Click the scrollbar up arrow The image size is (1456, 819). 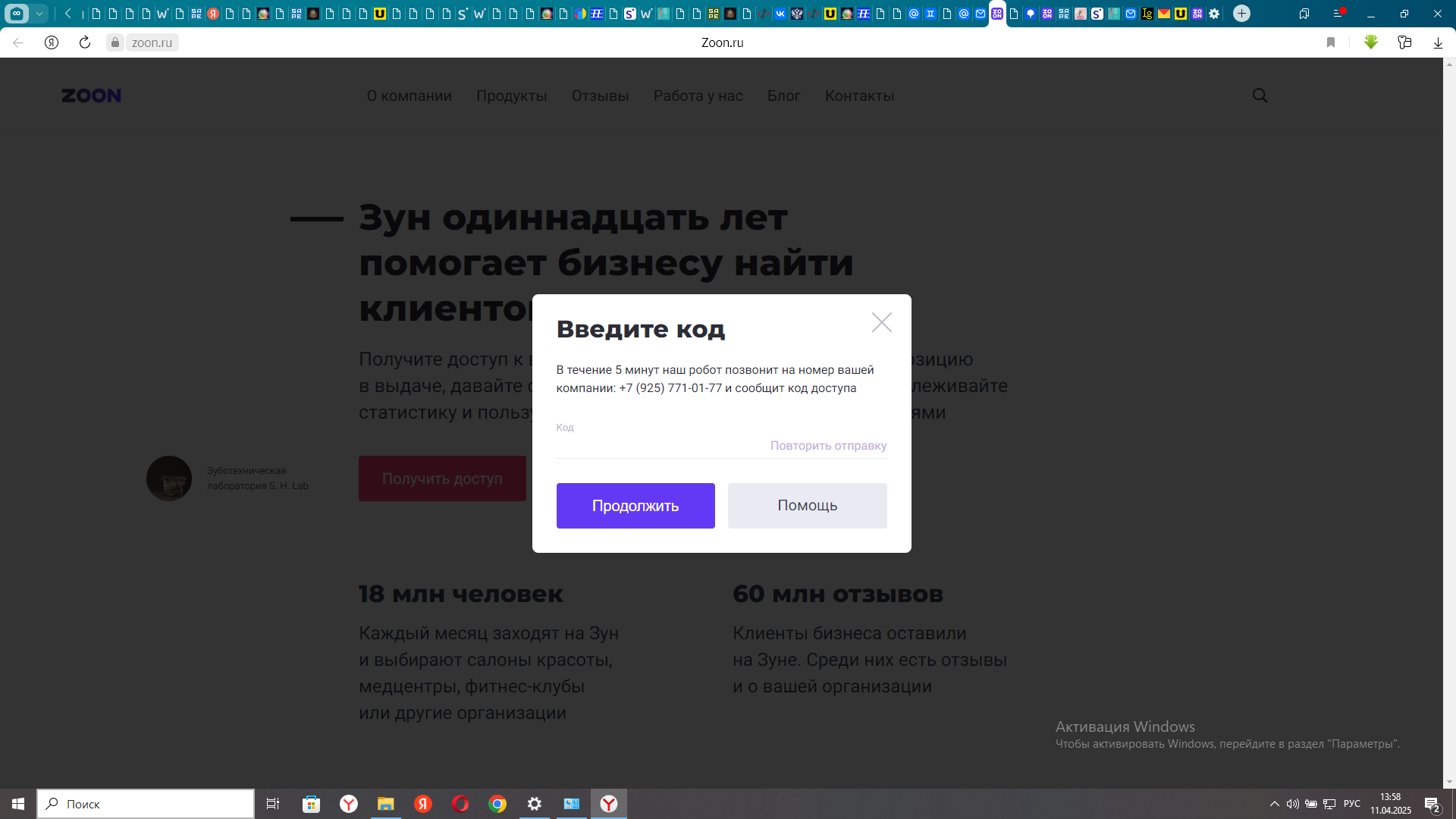pos(1449,64)
